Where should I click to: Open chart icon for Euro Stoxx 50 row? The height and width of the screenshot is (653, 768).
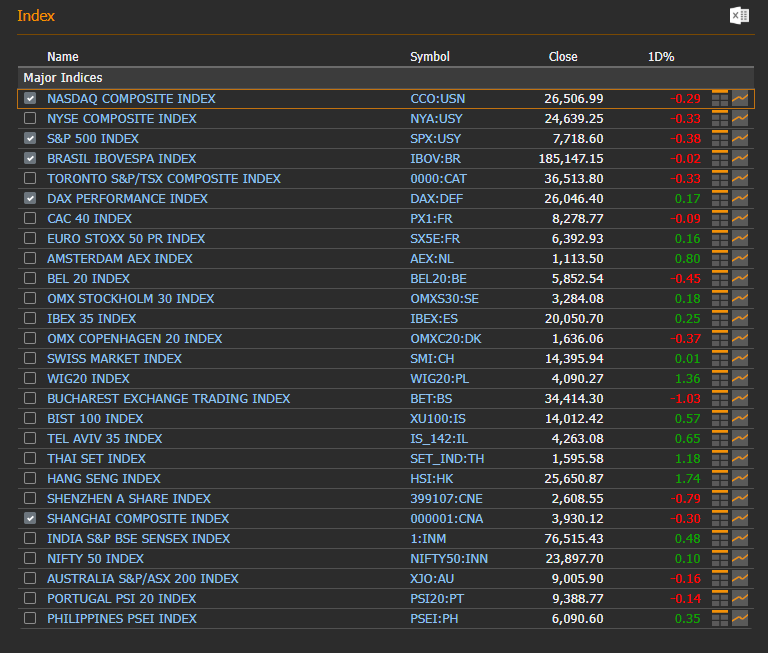click(x=740, y=239)
